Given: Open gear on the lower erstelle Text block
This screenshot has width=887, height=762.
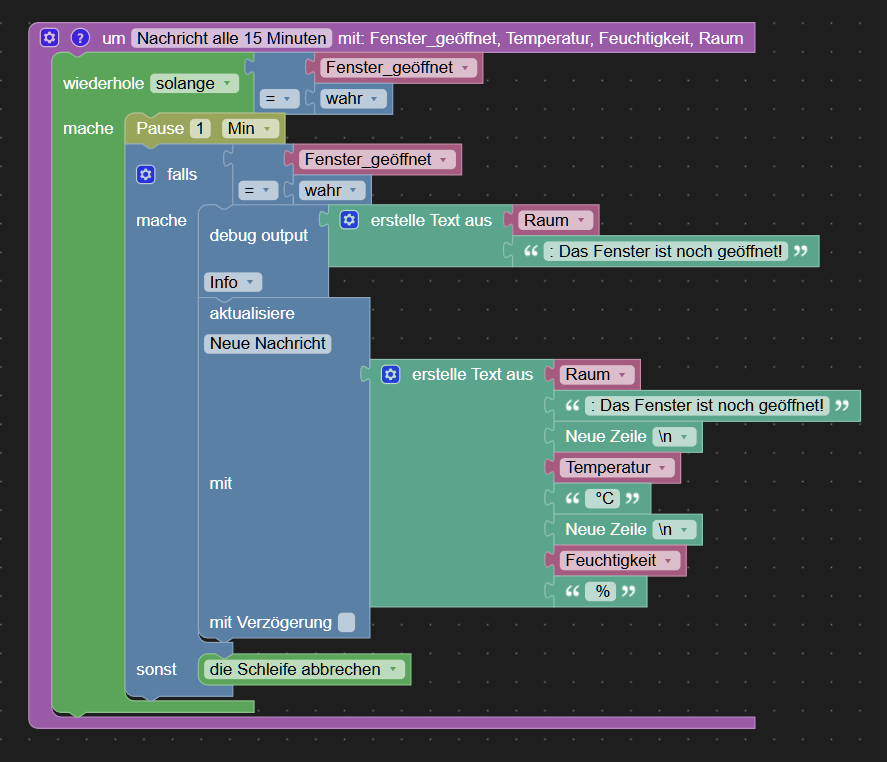Looking at the screenshot, I should tap(390, 374).
